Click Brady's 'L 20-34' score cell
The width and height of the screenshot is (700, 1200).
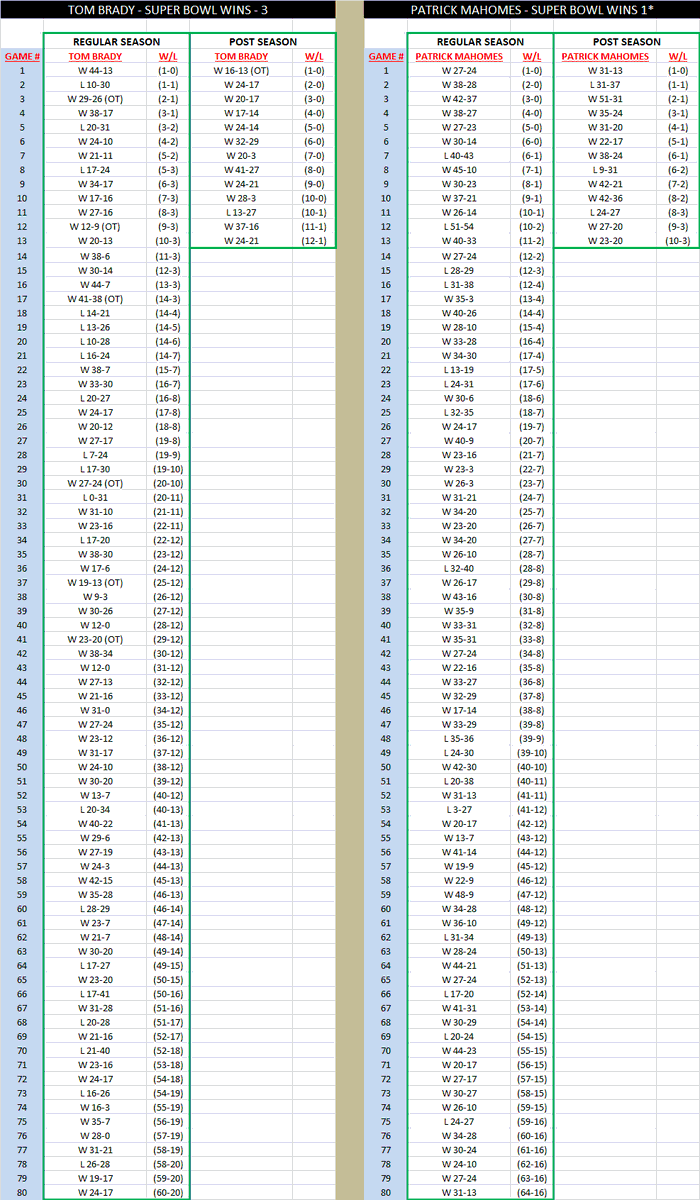pyautogui.click(x=95, y=810)
